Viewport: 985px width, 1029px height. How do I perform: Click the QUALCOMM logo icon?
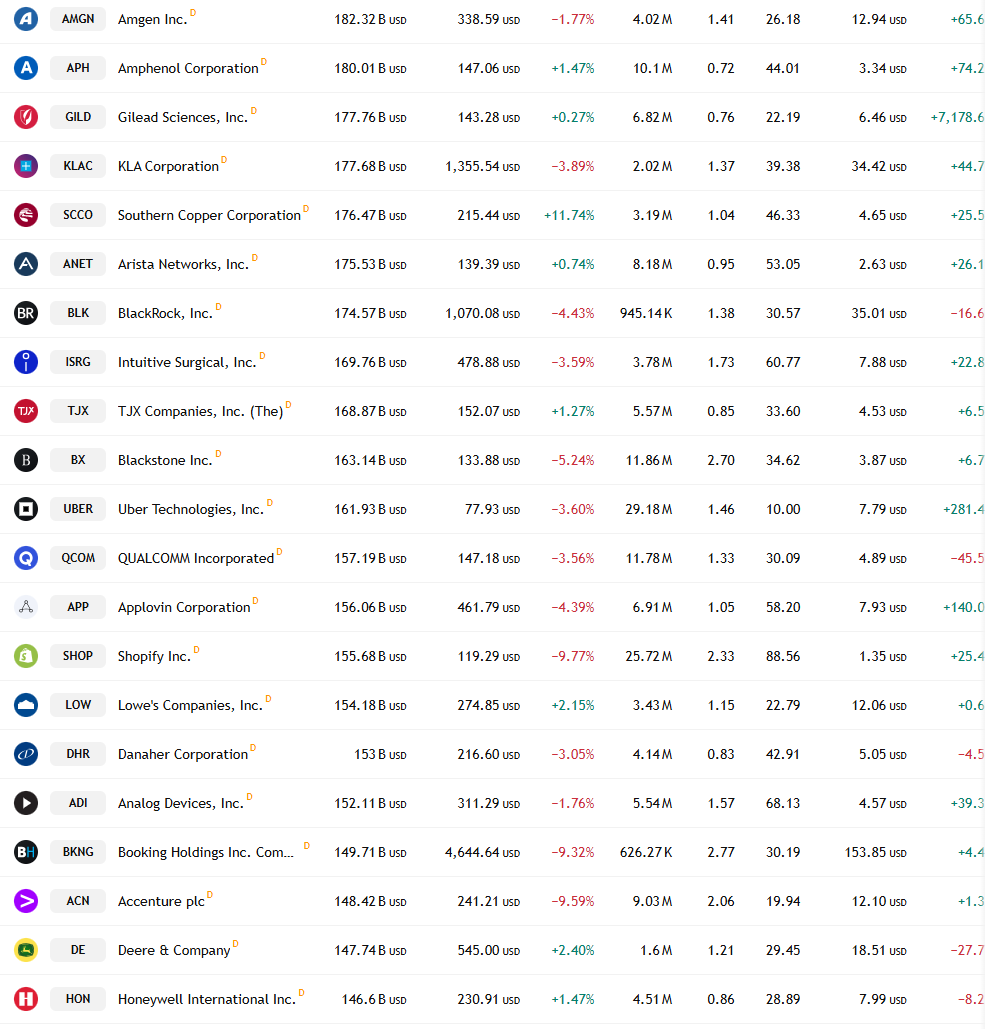(26, 558)
